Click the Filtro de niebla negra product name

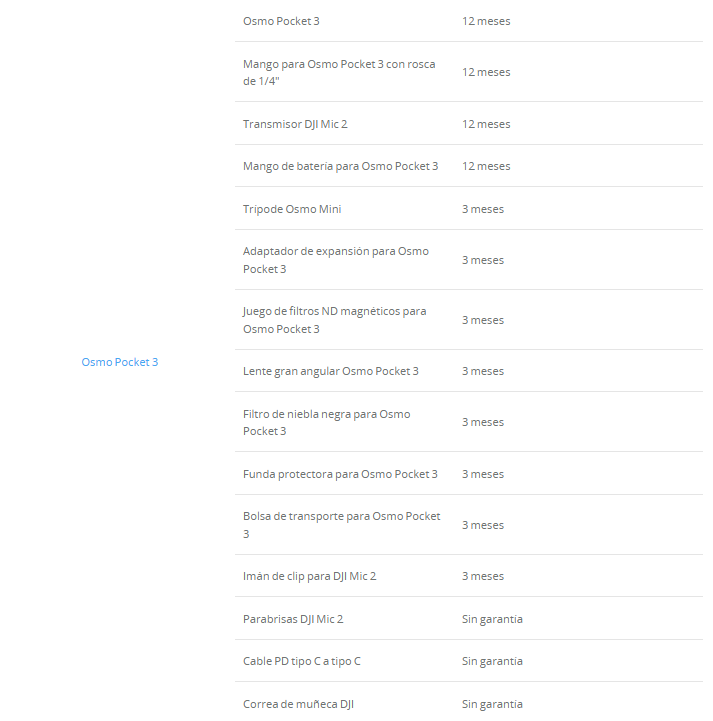coord(326,422)
